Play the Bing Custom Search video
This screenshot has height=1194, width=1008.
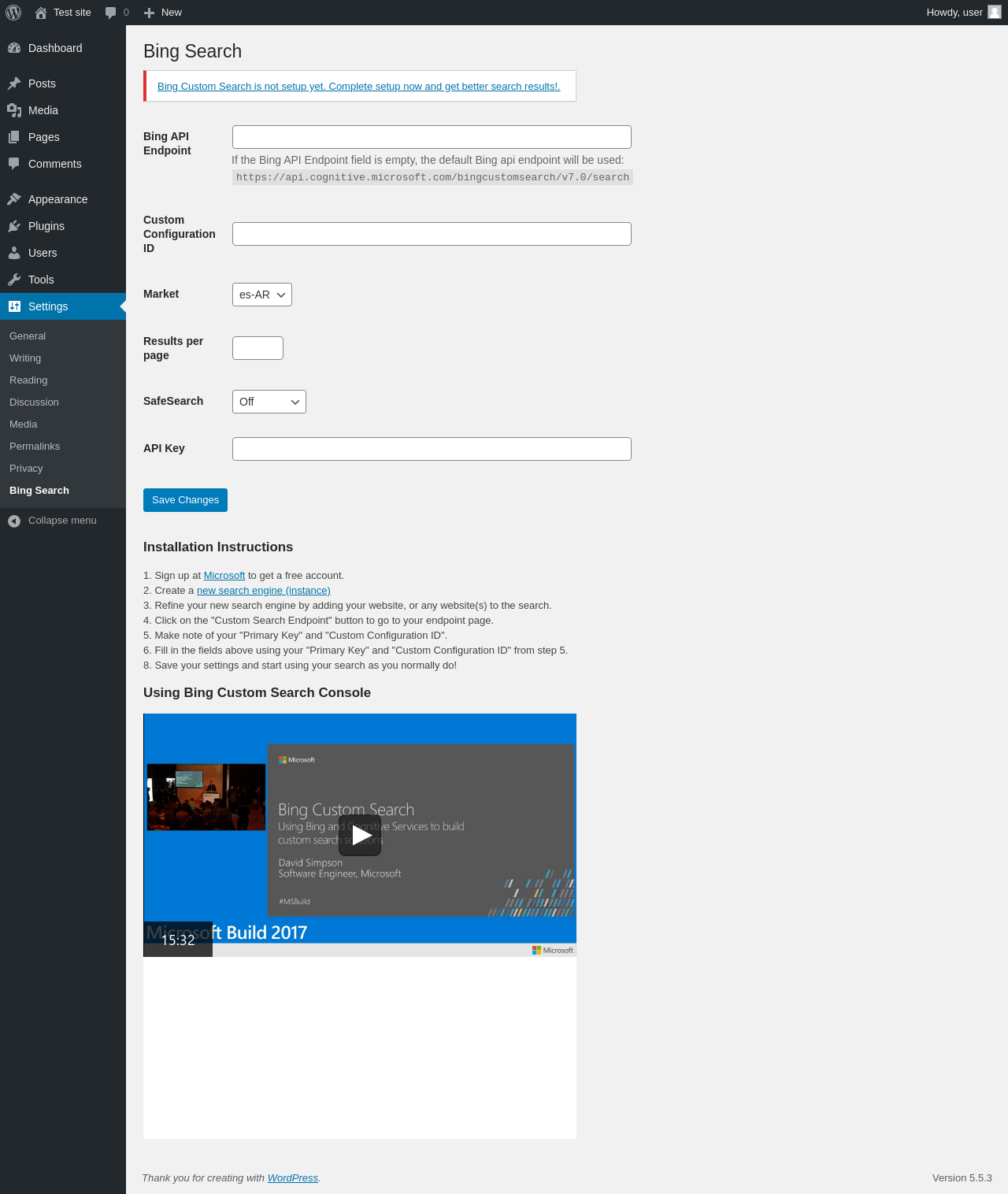point(360,835)
